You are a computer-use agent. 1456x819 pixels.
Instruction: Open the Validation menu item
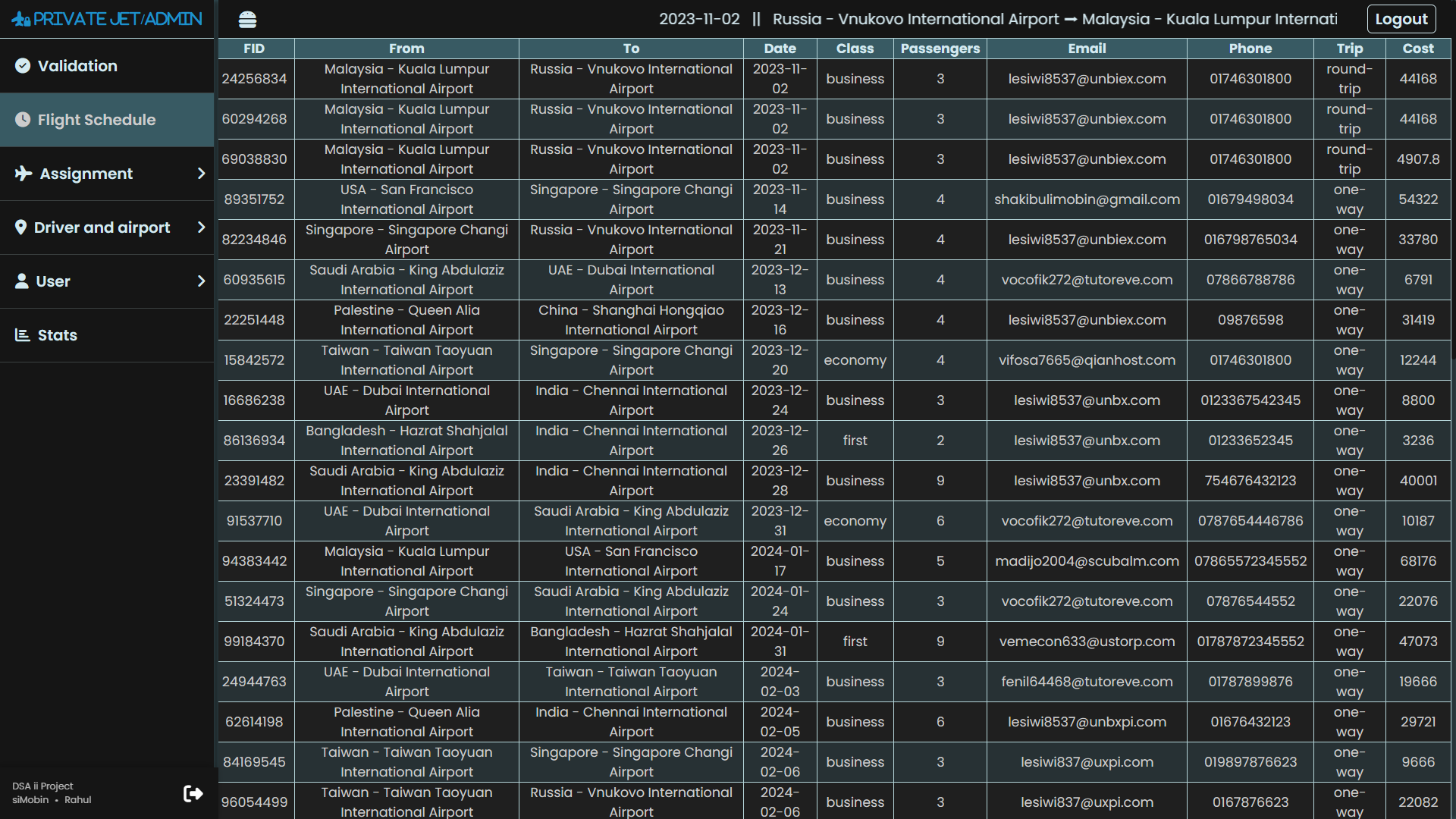[x=107, y=66]
